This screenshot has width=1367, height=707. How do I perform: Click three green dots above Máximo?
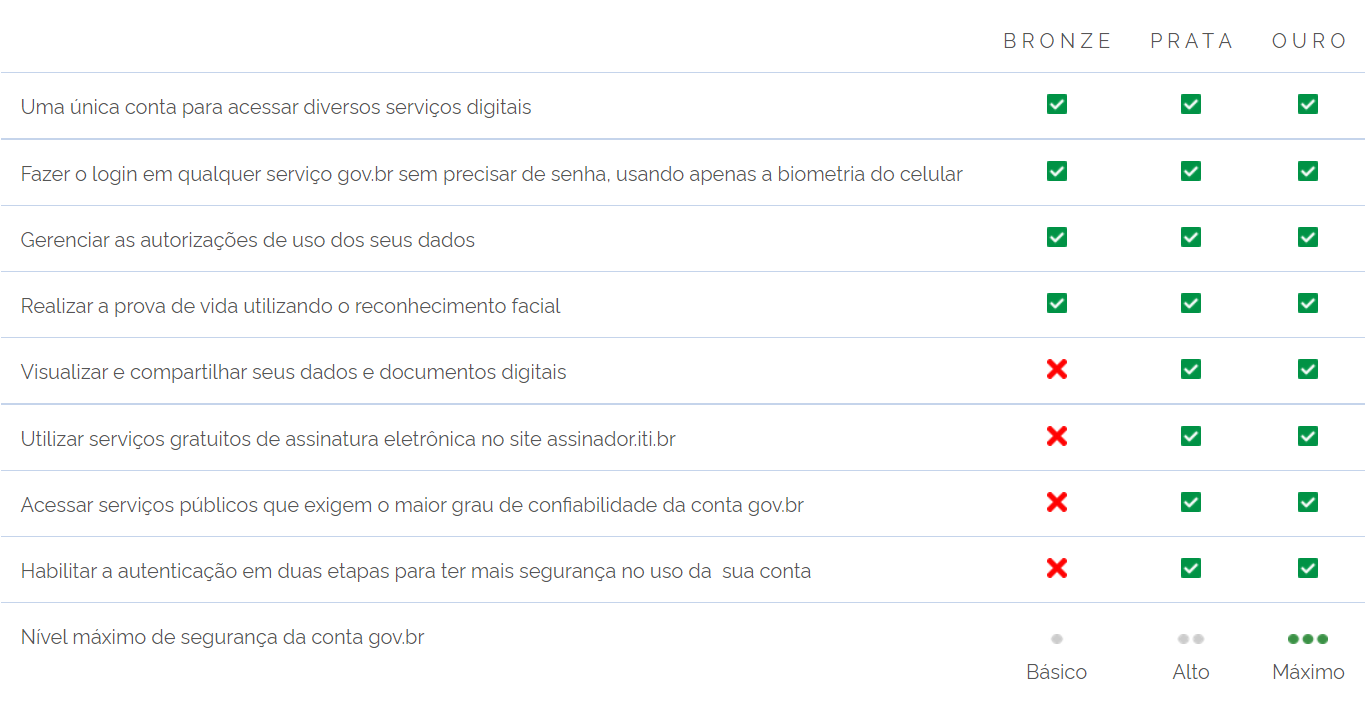pos(1308,639)
